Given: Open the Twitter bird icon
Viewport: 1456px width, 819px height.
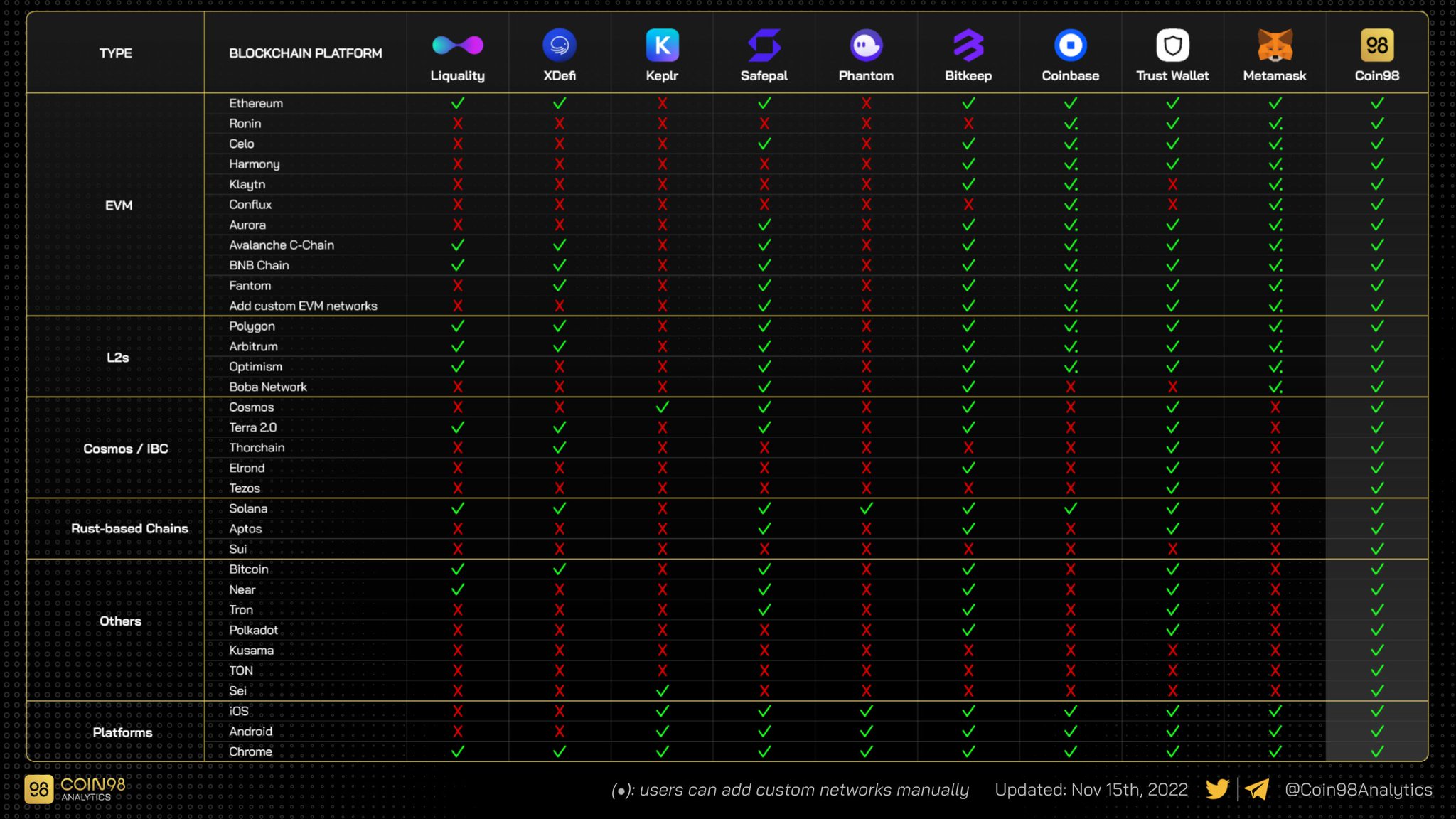Looking at the screenshot, I should (x=1217, y=789).
